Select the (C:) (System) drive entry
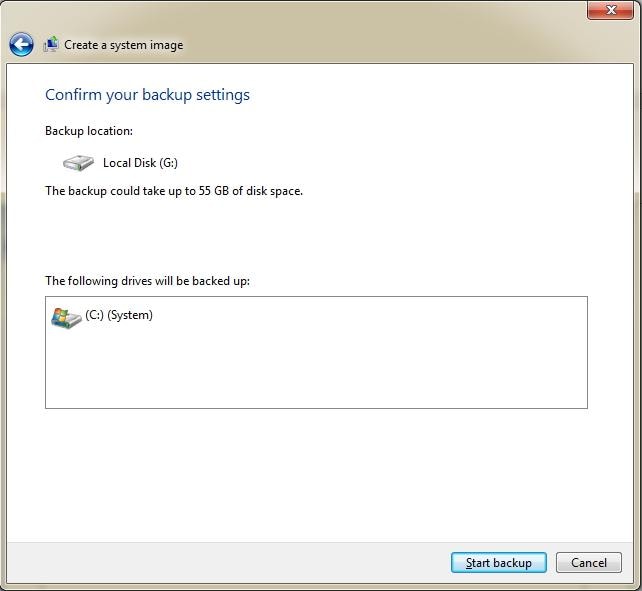 (102, 318)
